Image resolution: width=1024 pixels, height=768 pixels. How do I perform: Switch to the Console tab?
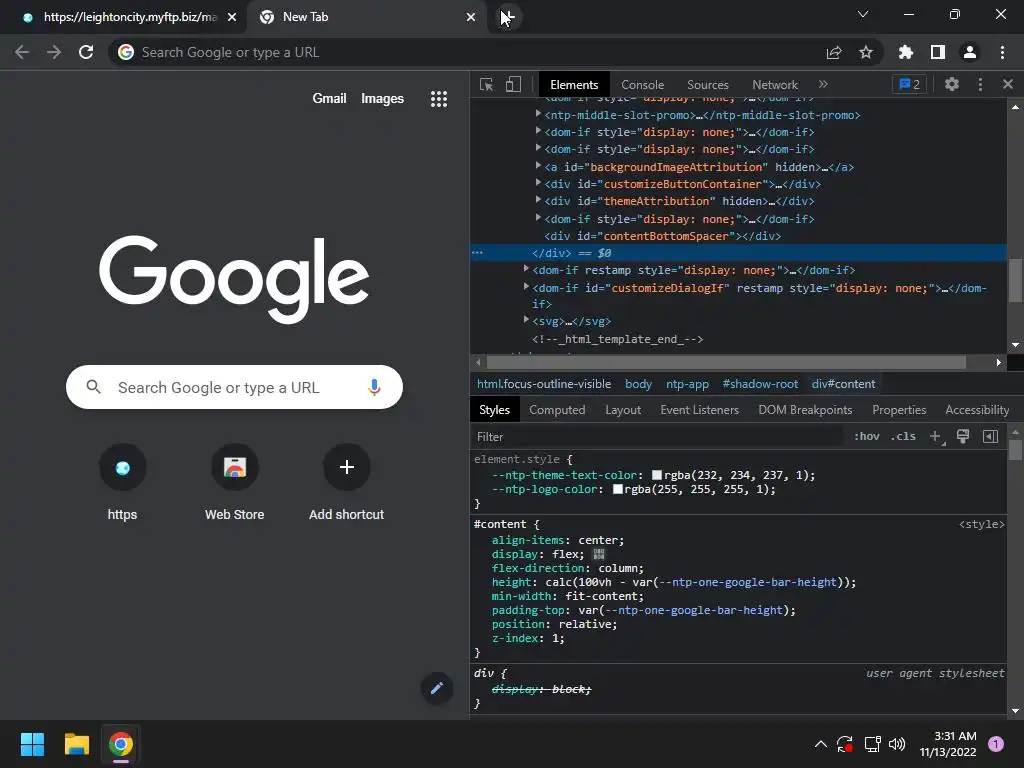[x=642, y=85]
